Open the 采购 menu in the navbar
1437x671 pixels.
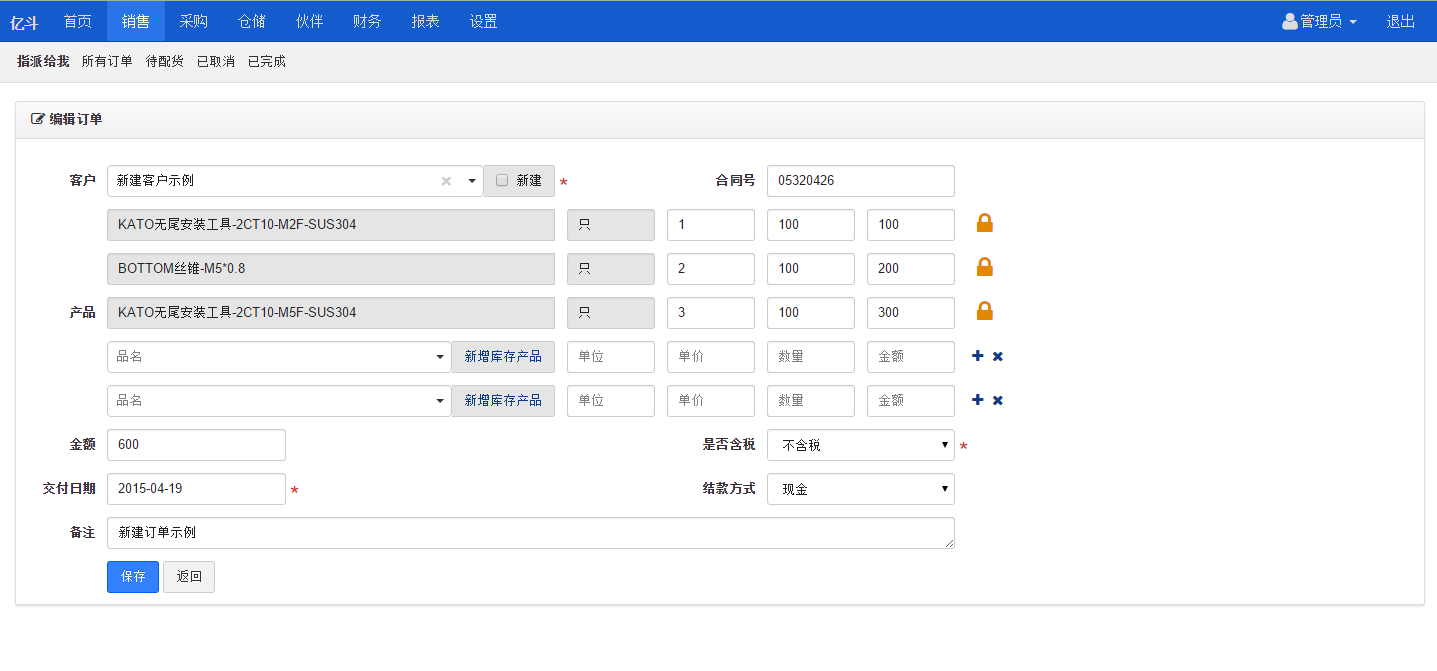[194, 21]
